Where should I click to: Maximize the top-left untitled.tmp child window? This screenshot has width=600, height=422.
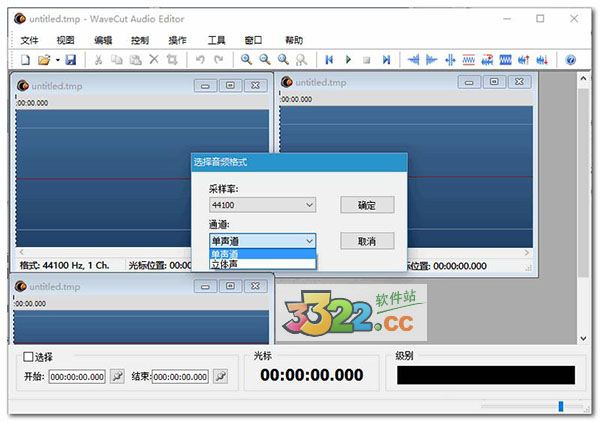tap(230, 86)
